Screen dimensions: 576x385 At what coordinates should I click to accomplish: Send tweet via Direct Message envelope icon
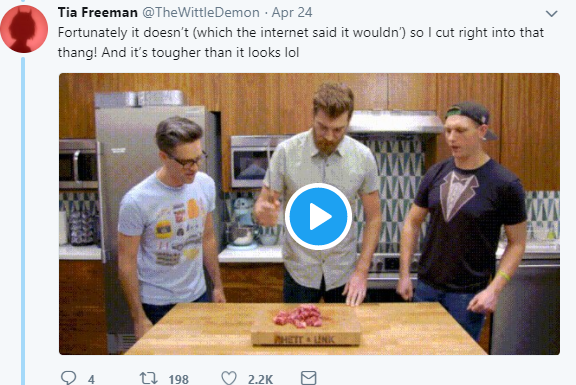[x=309, y=378]
